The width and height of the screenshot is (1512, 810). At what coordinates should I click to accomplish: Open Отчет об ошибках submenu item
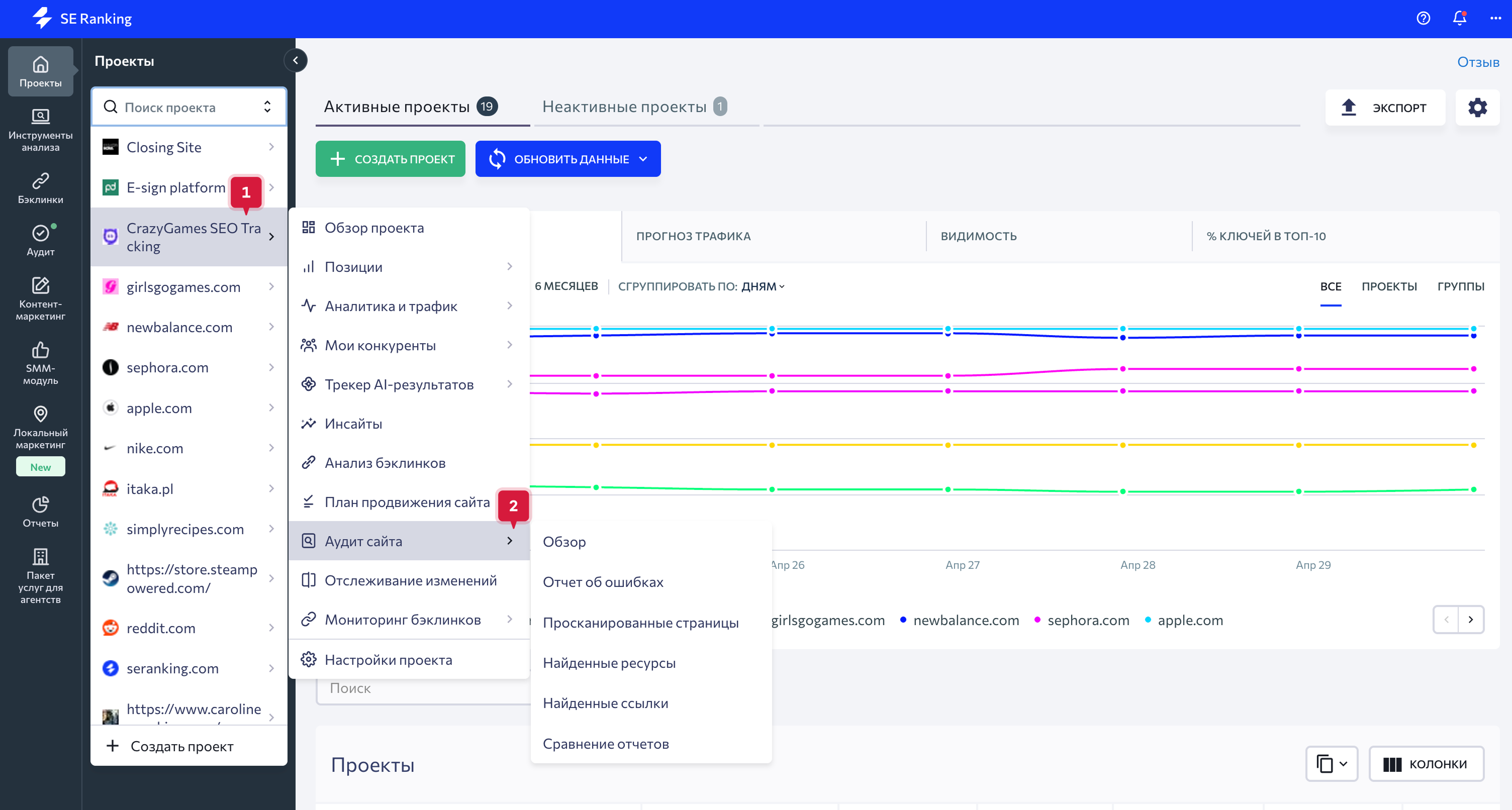[x=651, y=582]
